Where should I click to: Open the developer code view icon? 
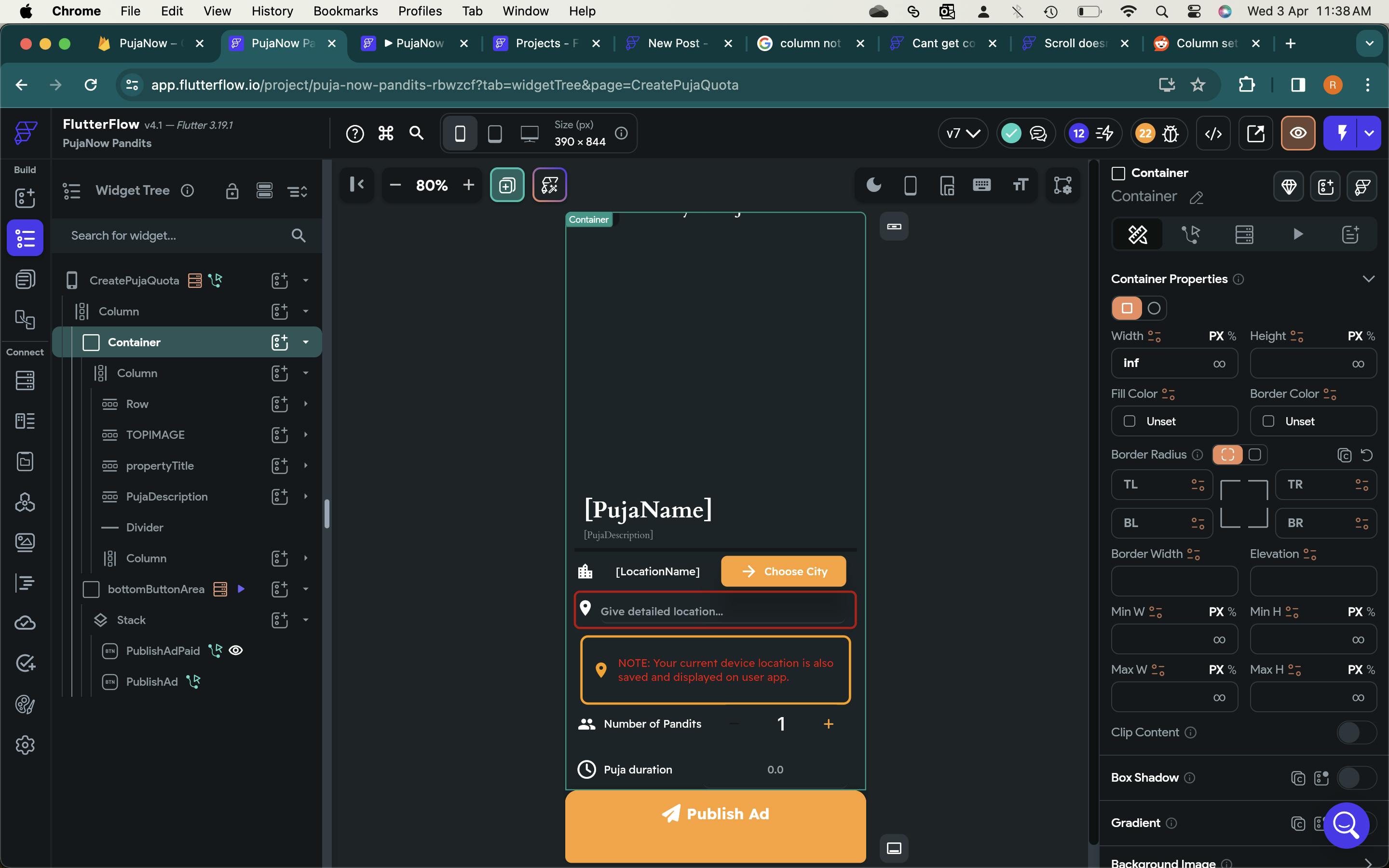tap(1213, 134)
